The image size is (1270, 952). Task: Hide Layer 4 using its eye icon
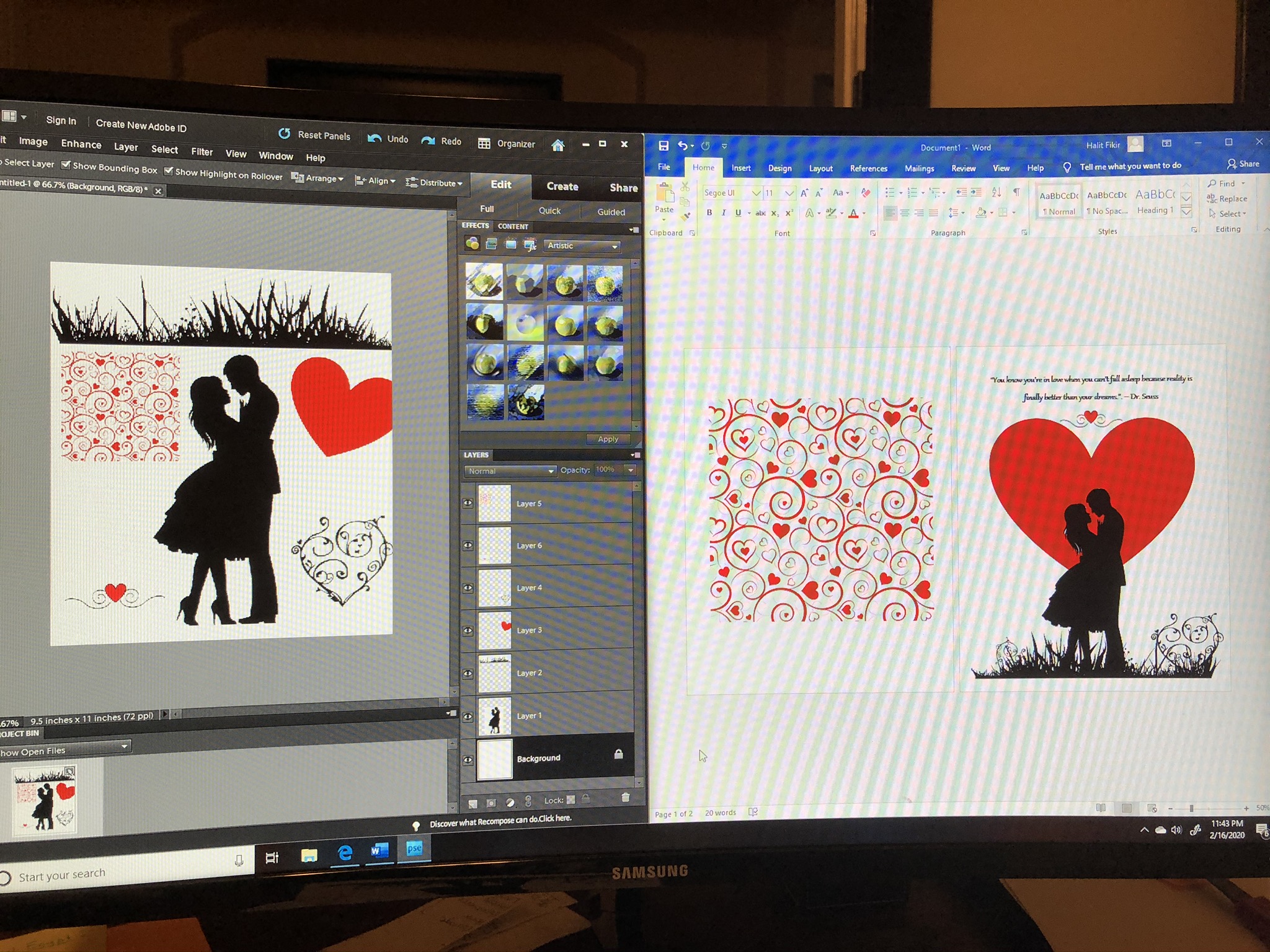468,588
